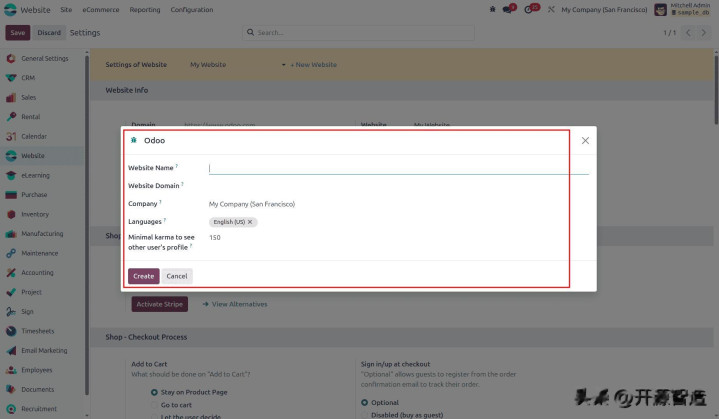Image resolution: width=719 pixels, height=419 pixels.
Task: Select Go to cart option
Action: click(x=154, y=405)
